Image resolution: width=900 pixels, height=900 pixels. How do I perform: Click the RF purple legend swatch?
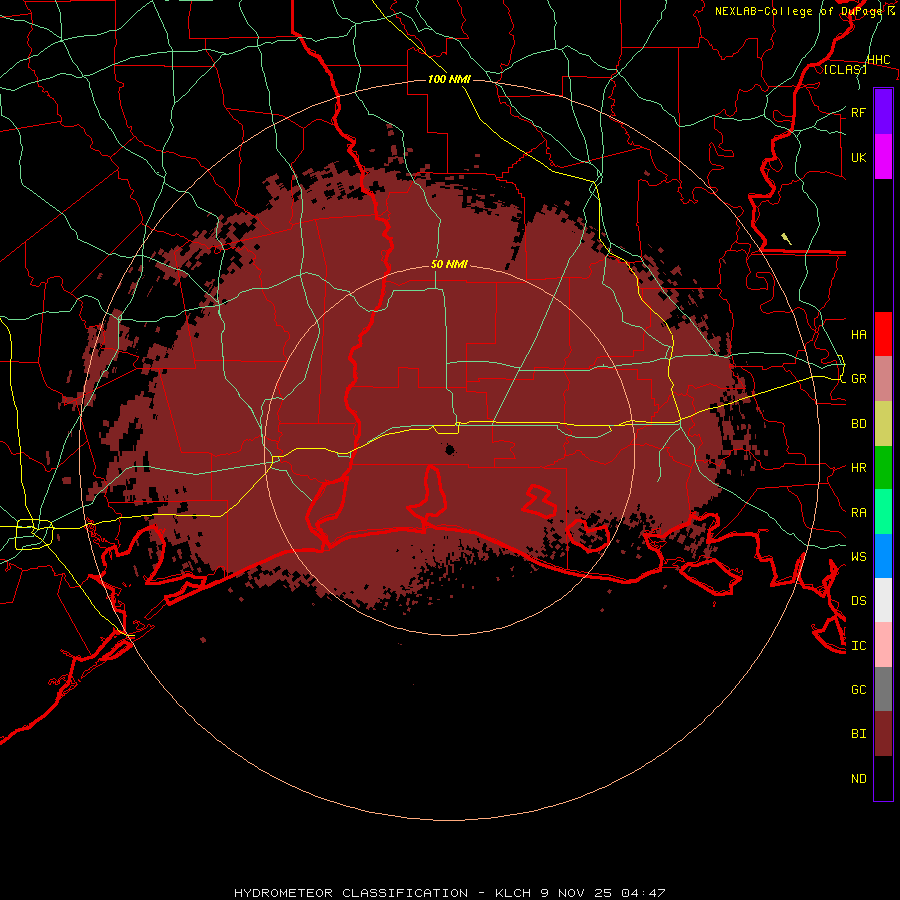click(883, 112)
